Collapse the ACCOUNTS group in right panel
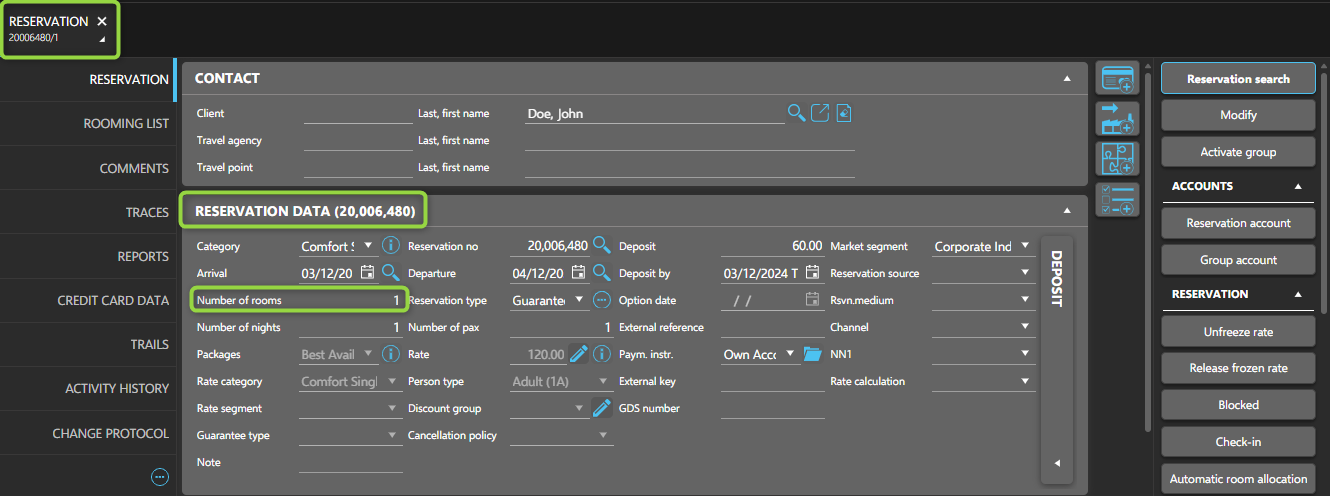 1298,186
